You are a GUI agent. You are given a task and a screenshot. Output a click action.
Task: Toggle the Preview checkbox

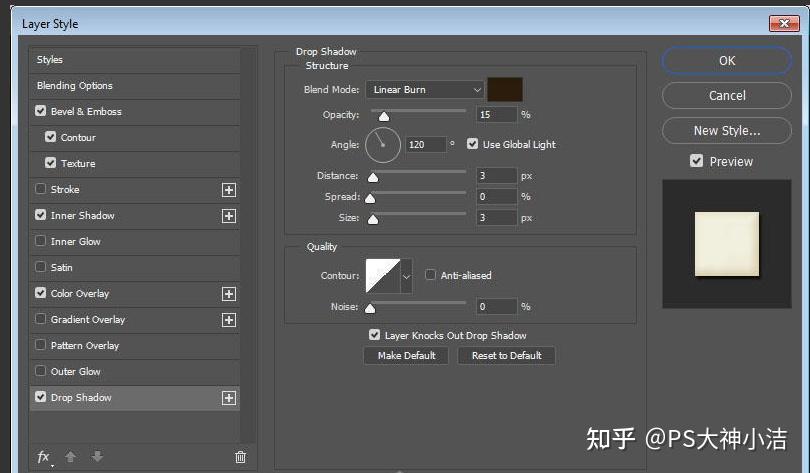[x=696, y=161]
